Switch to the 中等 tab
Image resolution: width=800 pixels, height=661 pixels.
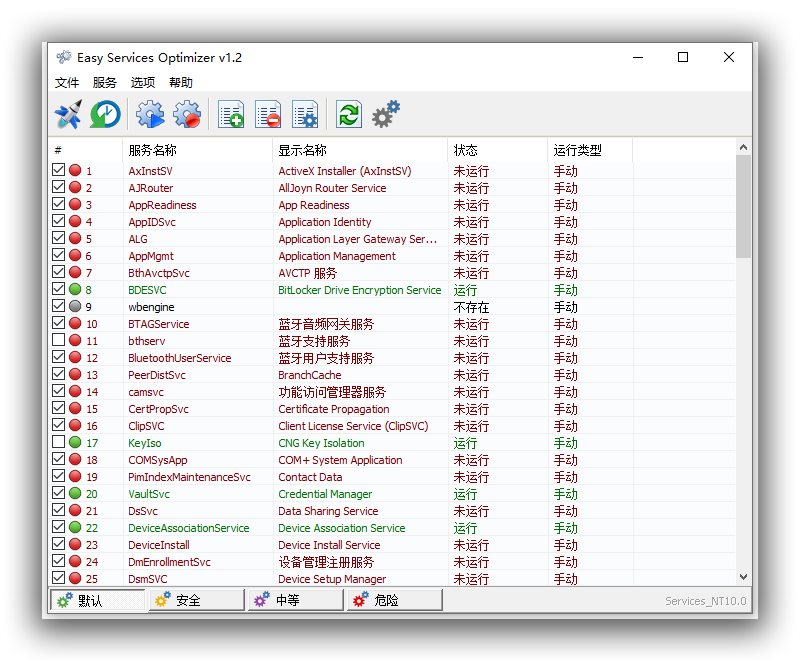296,600
